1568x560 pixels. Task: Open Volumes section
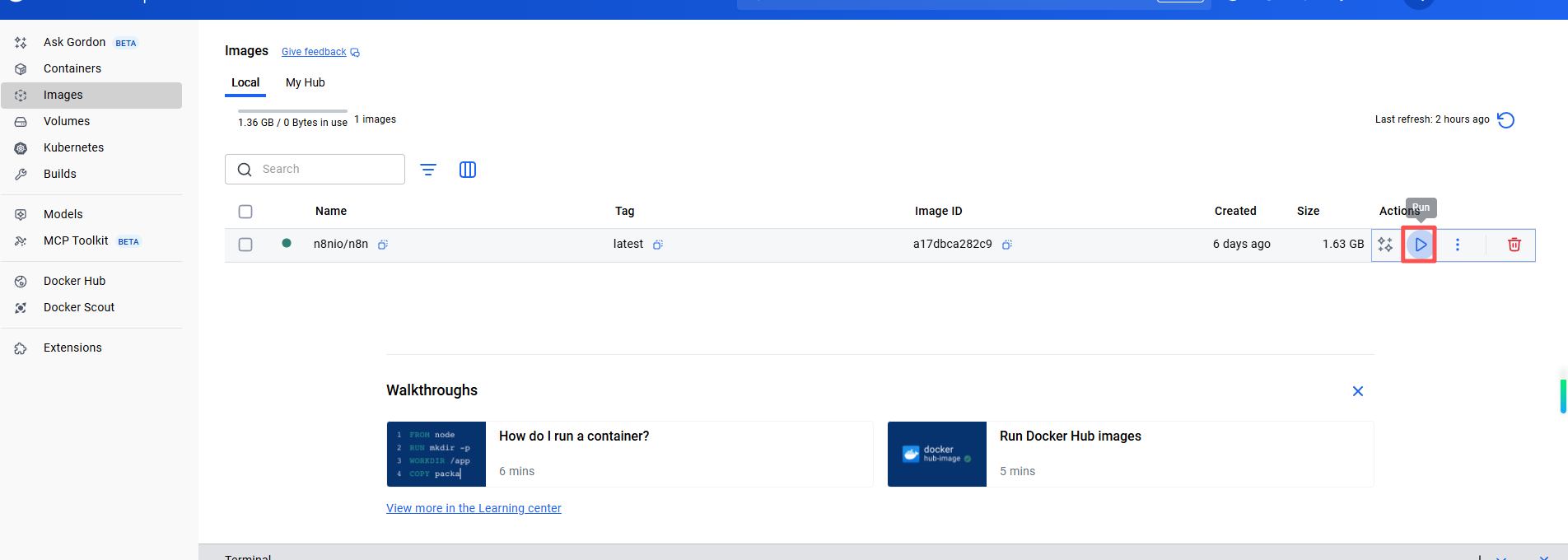[91, 121]
